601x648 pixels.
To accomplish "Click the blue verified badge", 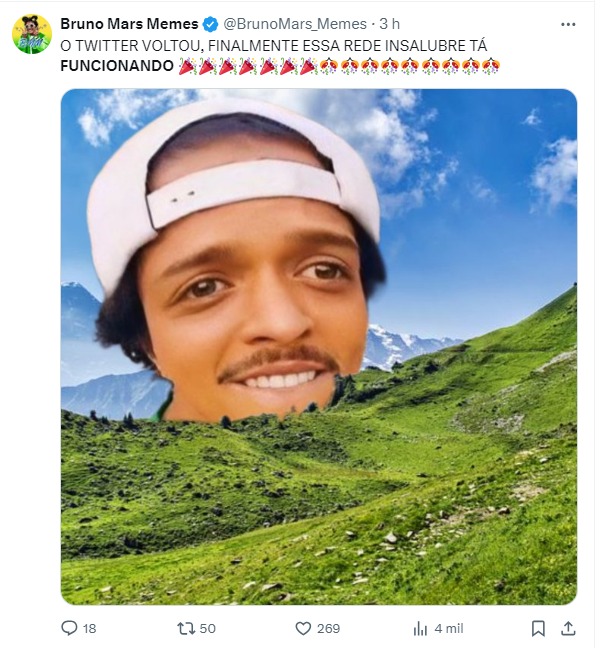I will (x=210, y=24).
